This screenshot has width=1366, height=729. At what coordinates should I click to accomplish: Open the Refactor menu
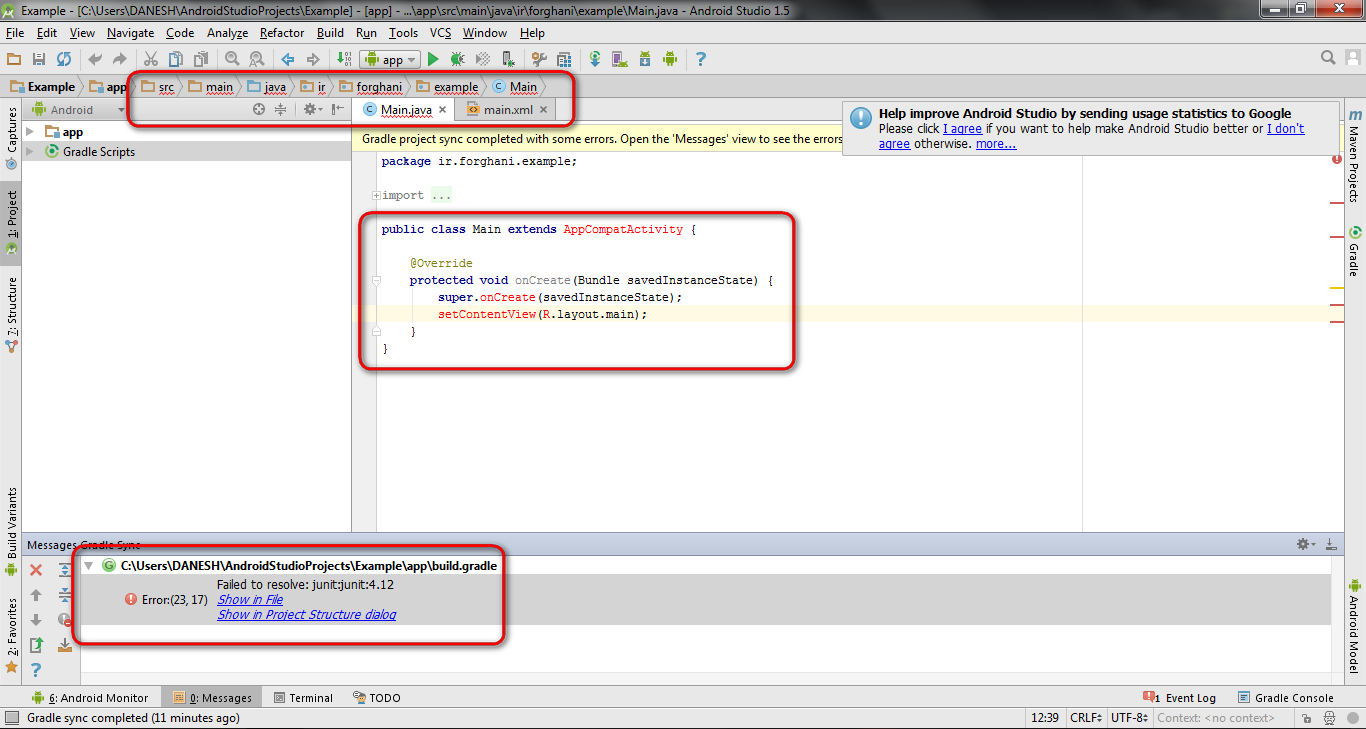(281, 33)
